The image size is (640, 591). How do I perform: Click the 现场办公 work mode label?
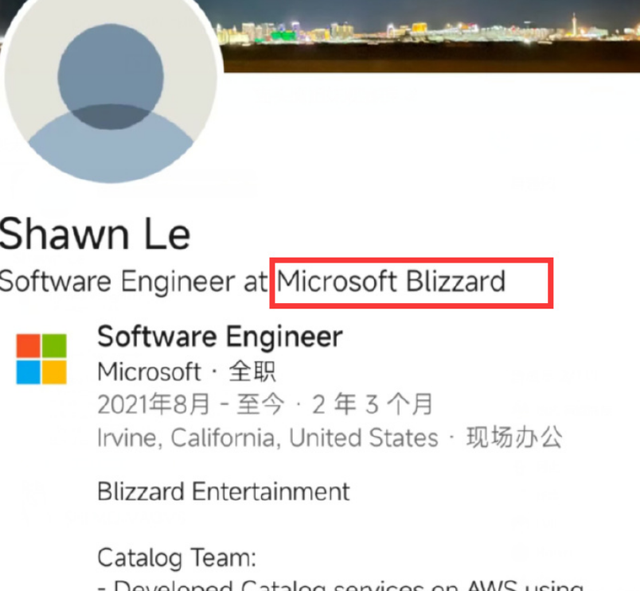[514, 437]
